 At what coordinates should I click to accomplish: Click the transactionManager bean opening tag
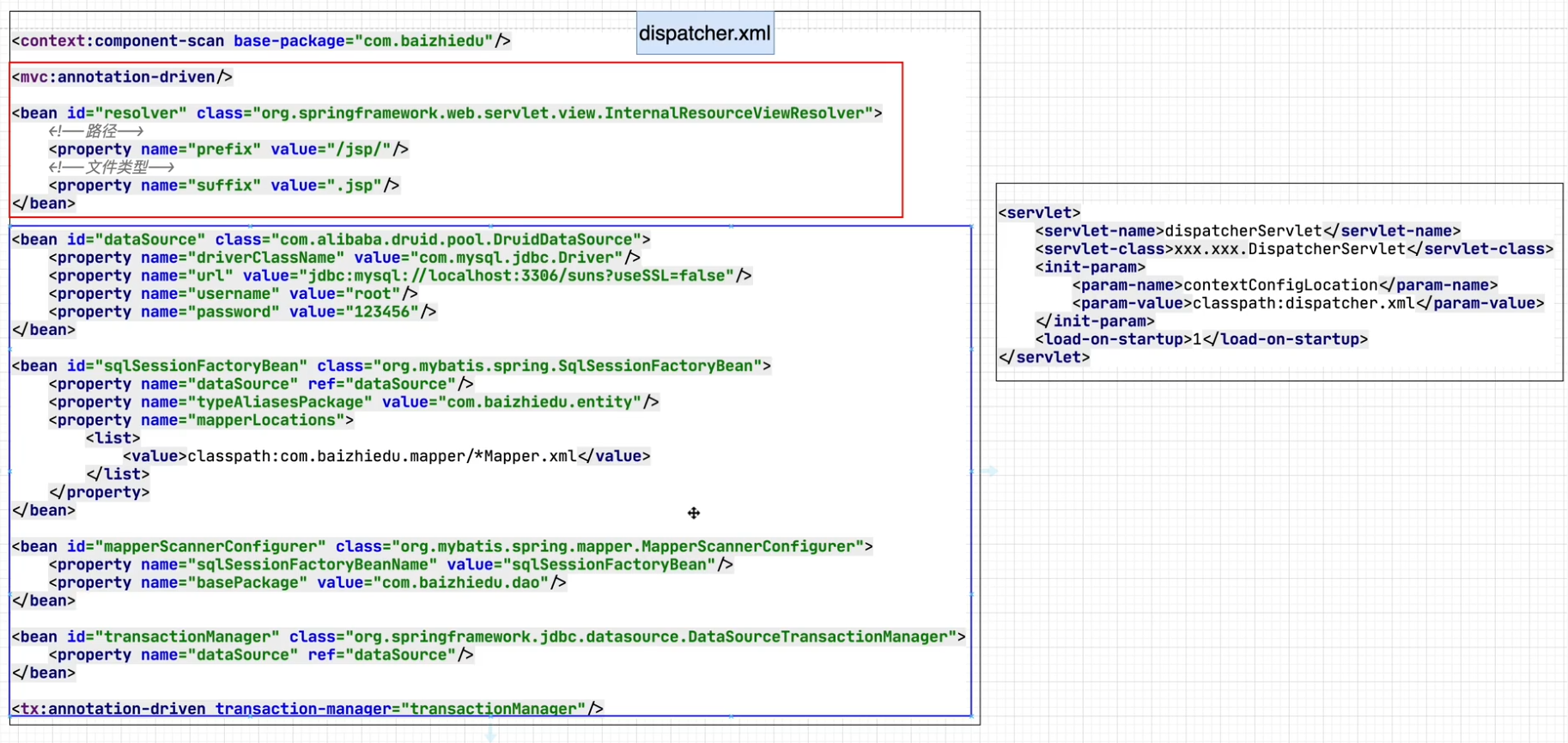point(488,636)
